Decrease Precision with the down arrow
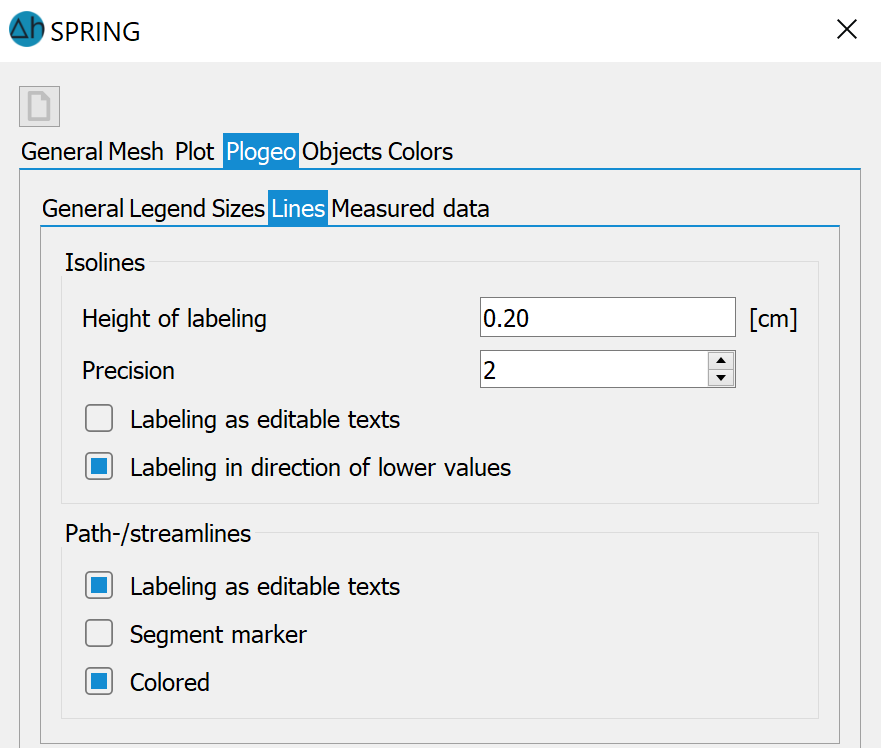The height and width of the screenshot is (748, 881). (x=721, y=378)
